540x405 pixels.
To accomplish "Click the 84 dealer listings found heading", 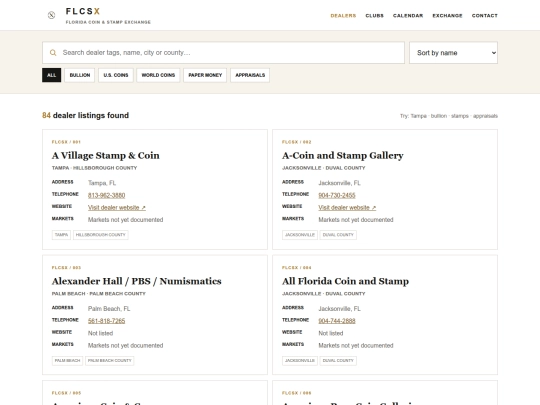I will 85,115.
